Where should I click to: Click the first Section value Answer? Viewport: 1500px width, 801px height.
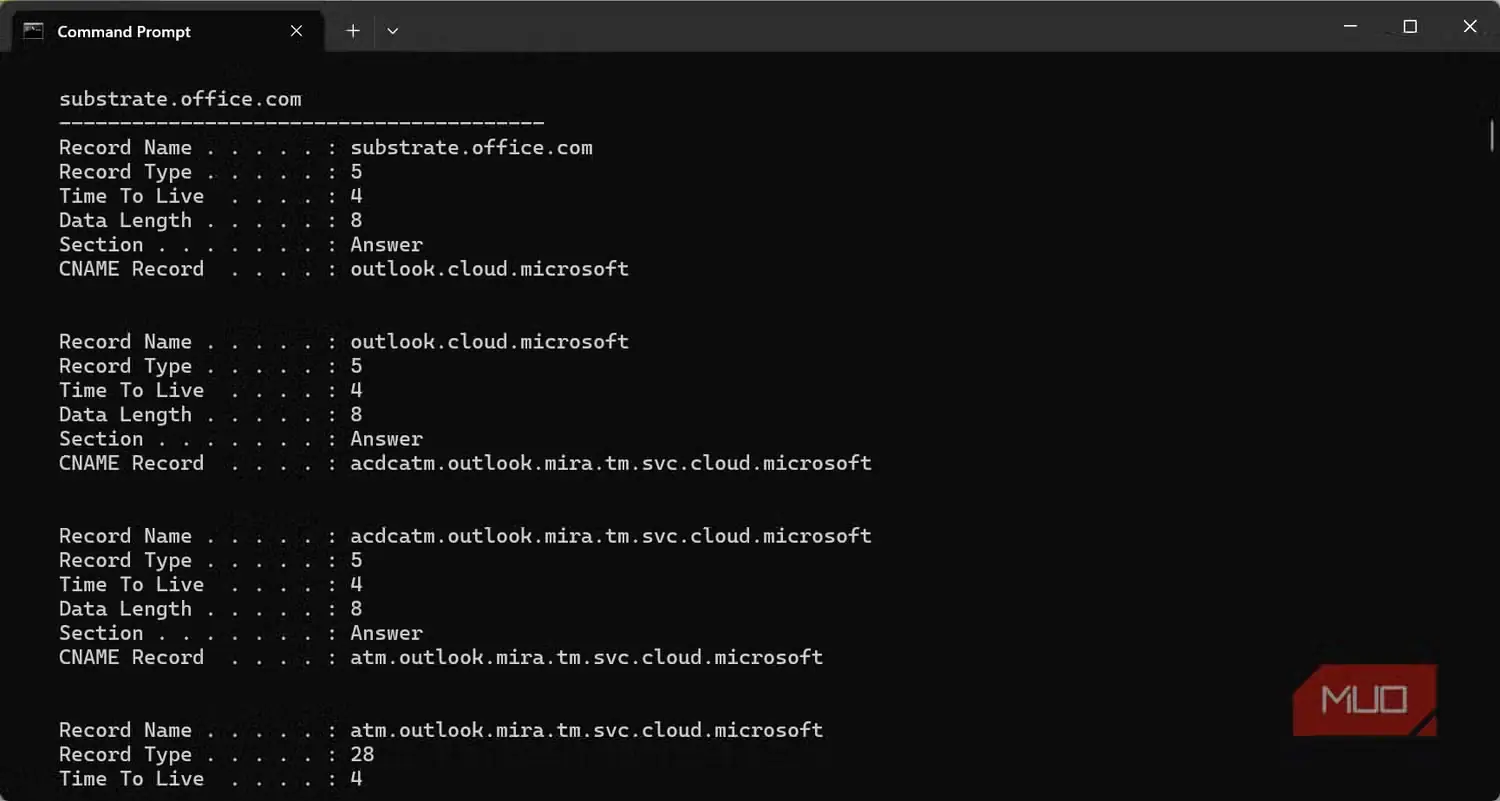pos(386,244)
